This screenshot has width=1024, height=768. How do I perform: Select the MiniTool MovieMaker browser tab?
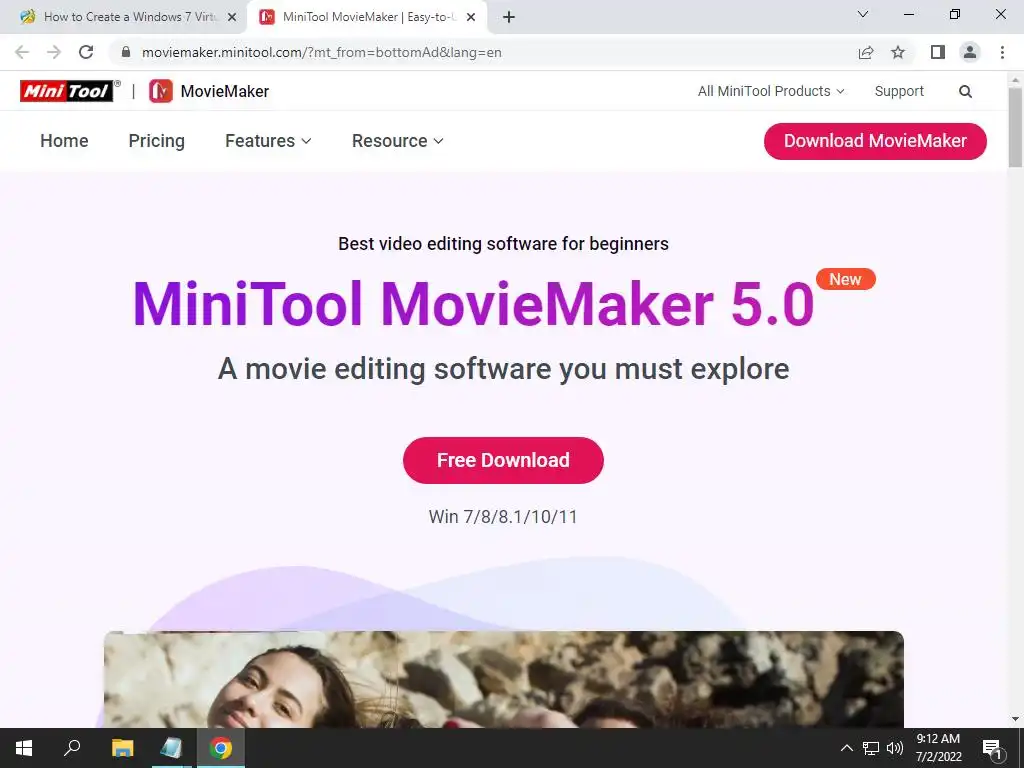tap(368, 17)
